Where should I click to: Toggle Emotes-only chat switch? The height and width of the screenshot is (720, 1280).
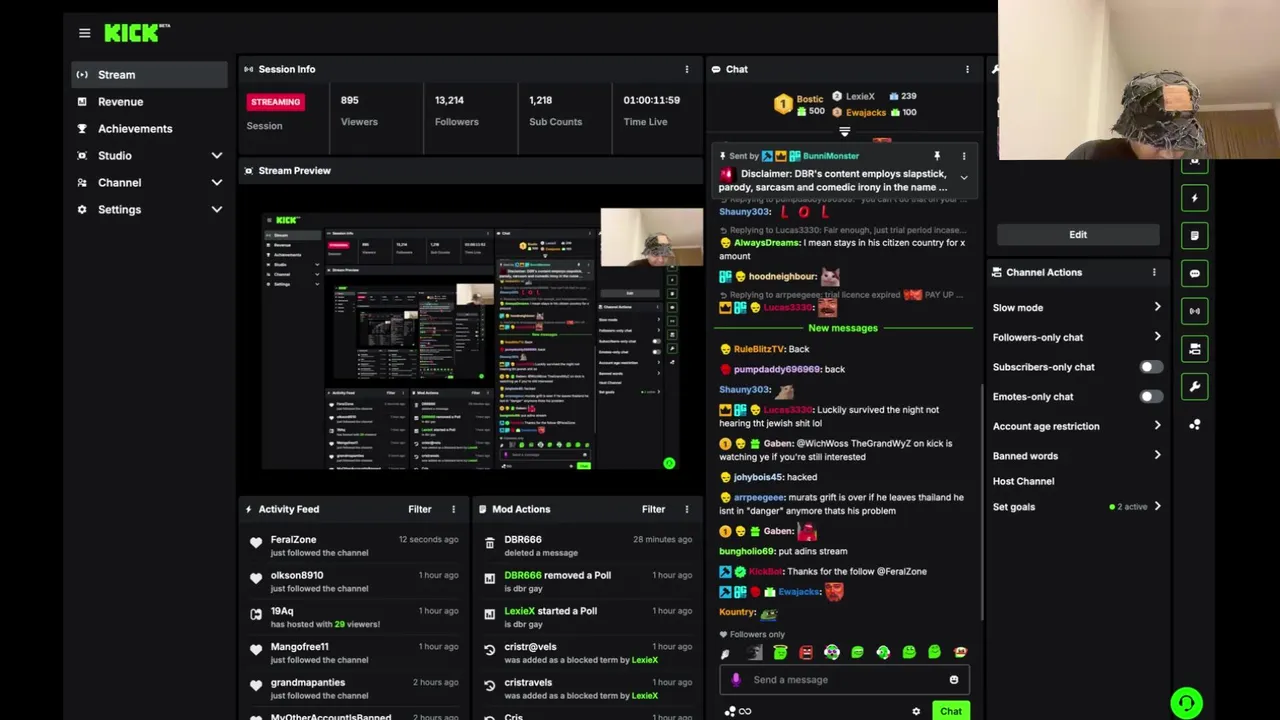(1151, 397)
